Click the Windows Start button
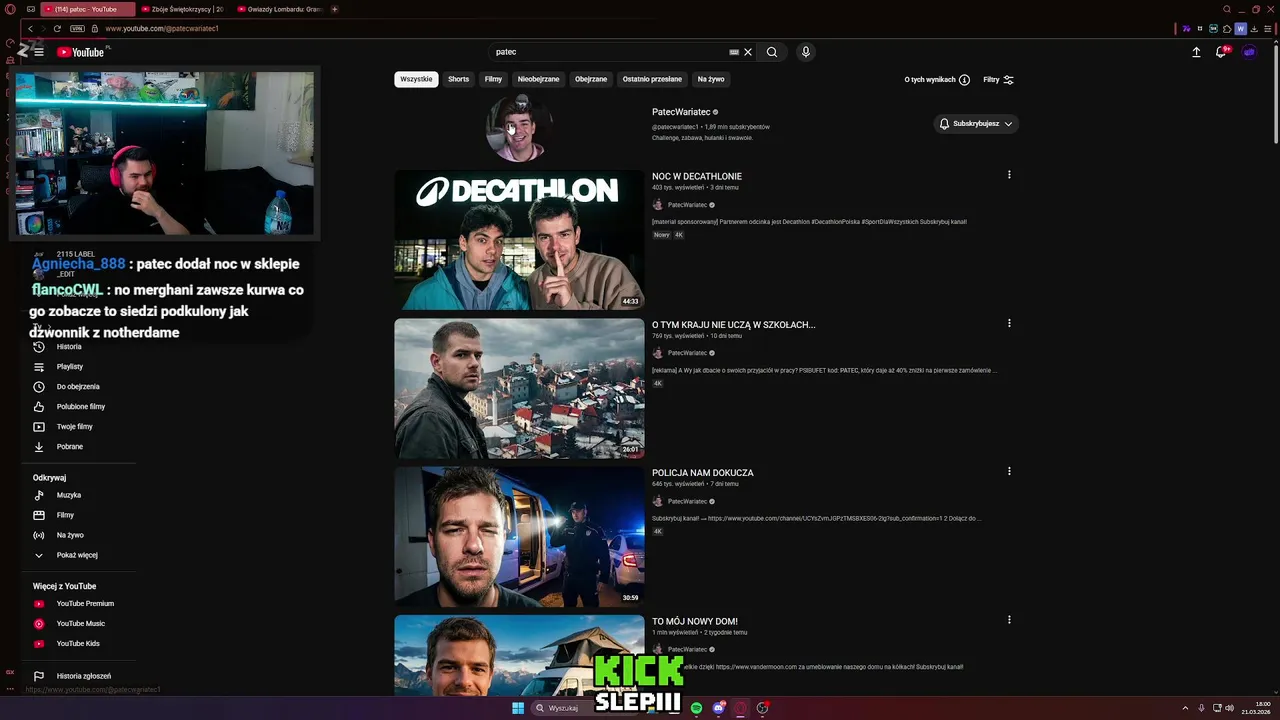Viewport: 1280px width, 720px height. click(x=518, y=708)
